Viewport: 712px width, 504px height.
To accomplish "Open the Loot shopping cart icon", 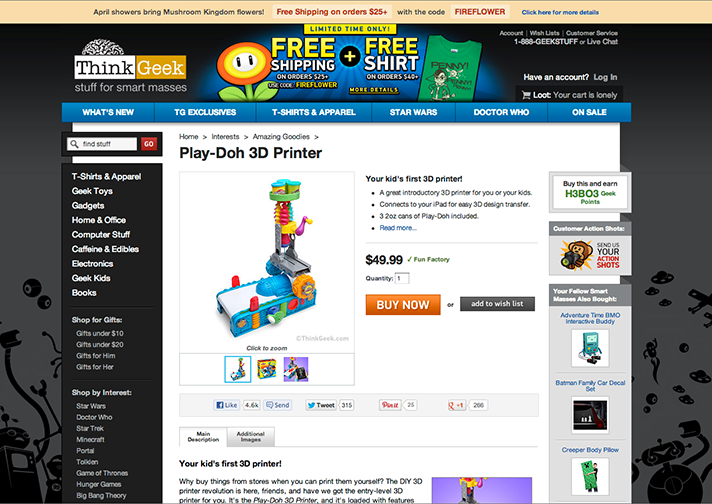I will (x=526, y=95).
